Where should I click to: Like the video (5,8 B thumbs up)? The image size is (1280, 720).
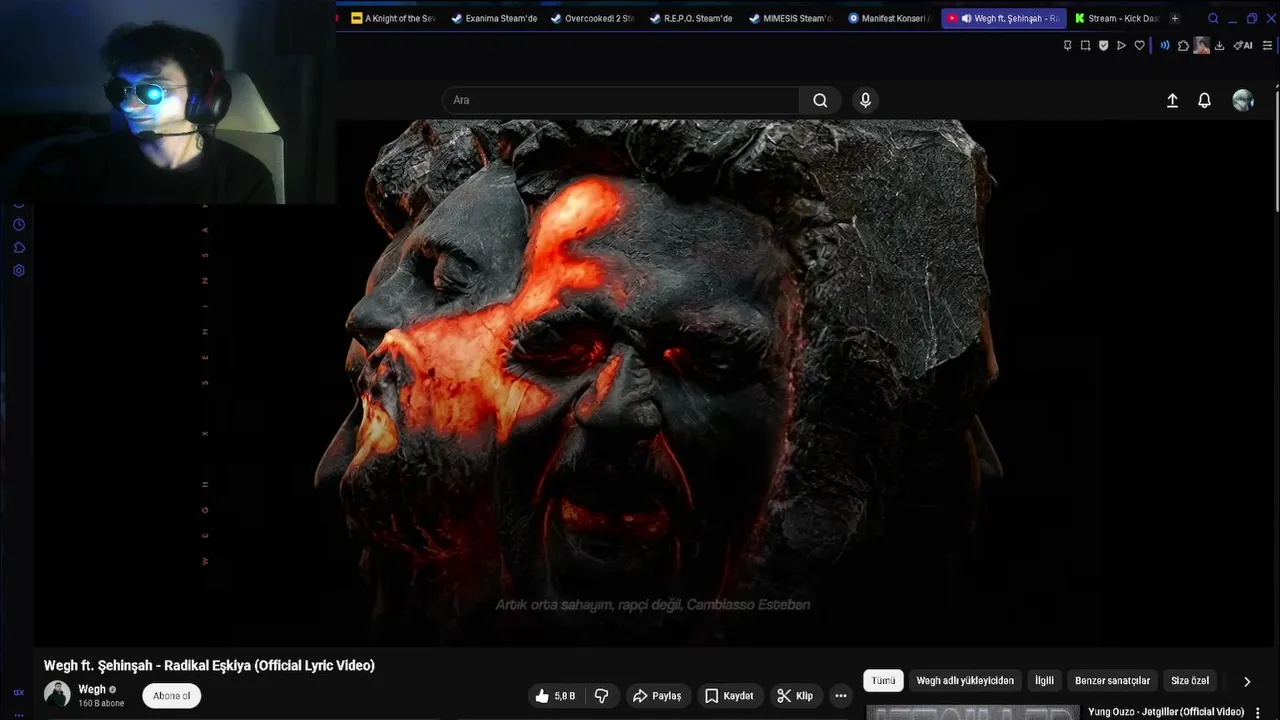point(556,696)
